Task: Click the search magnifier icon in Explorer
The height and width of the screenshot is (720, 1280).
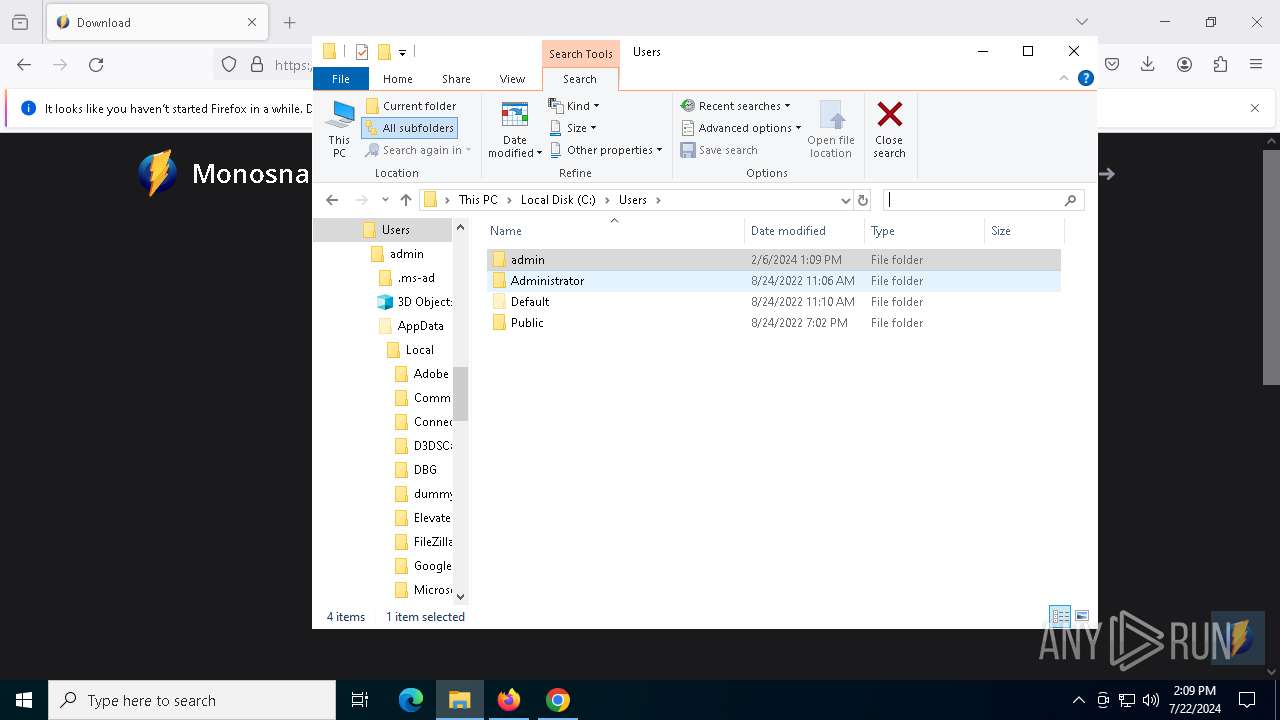Action: (1070, 200)
